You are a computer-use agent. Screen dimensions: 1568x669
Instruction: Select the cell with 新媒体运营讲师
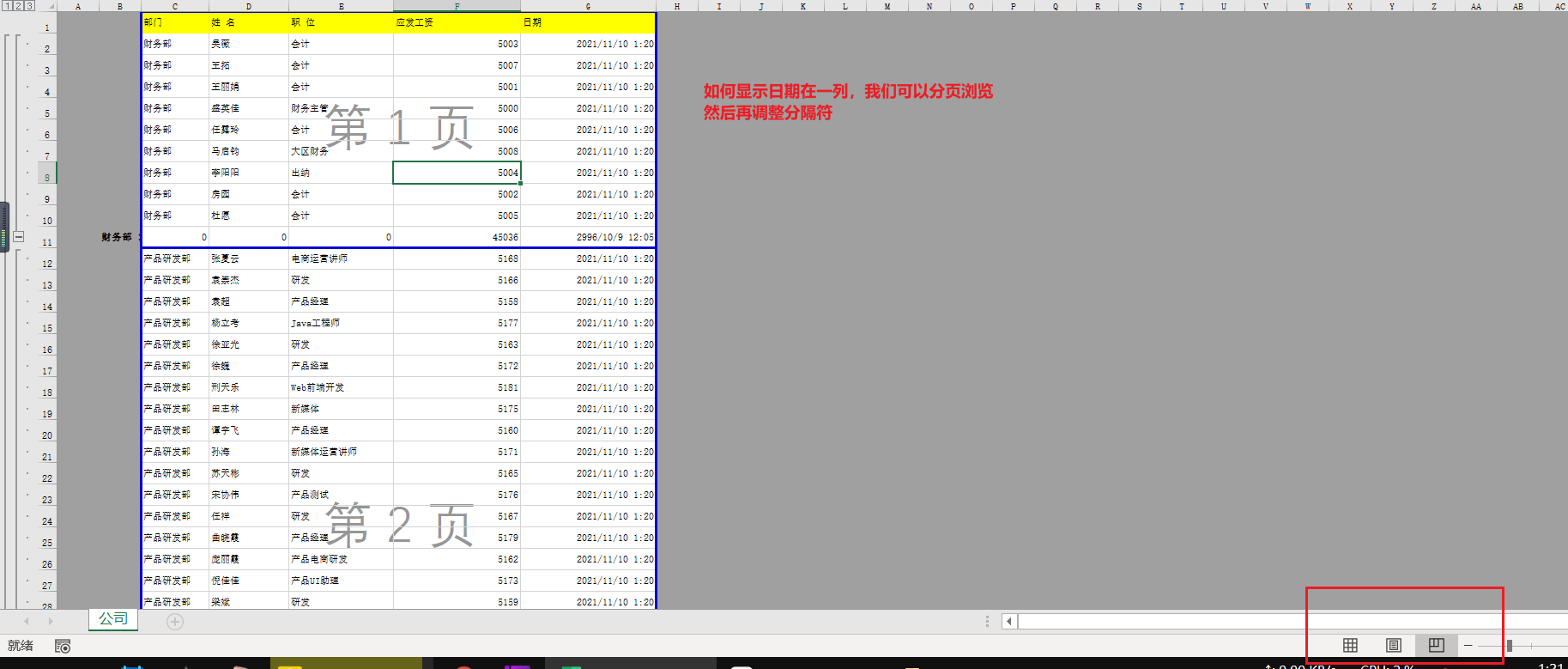point(341,452)
